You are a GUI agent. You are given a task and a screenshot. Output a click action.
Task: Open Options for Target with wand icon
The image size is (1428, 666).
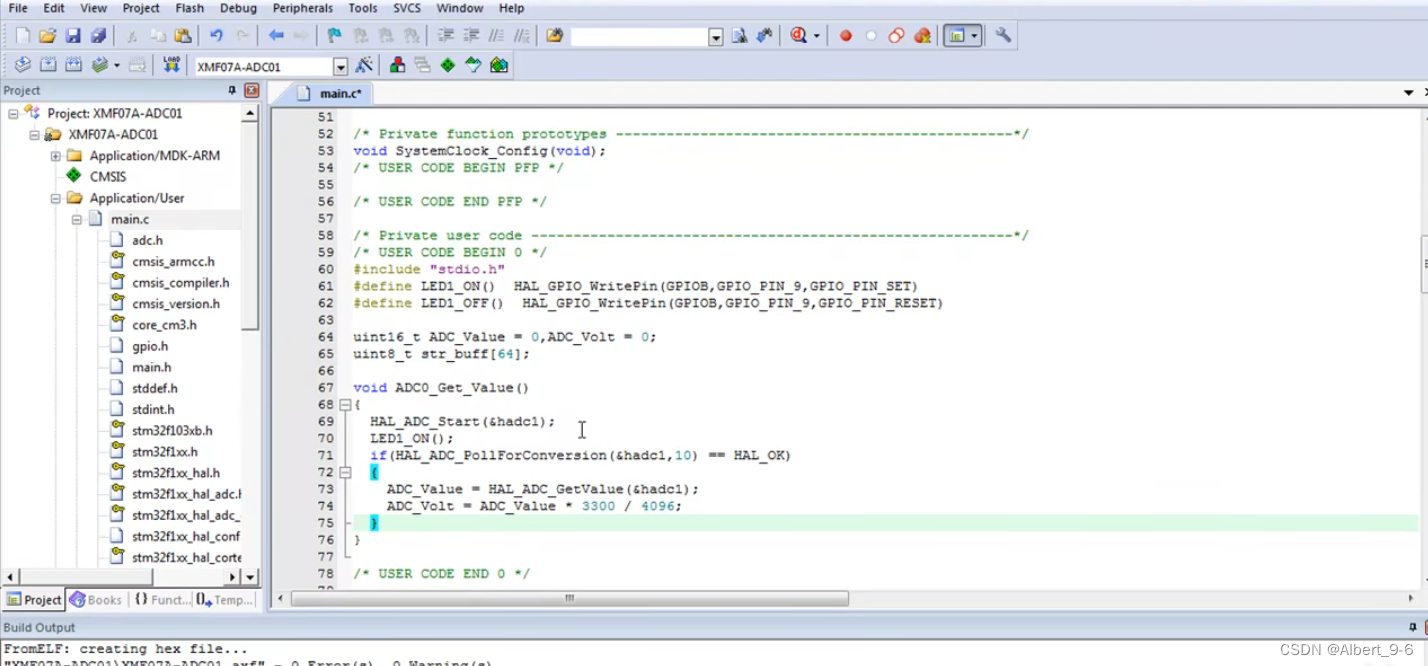click(x=366, y=65)
